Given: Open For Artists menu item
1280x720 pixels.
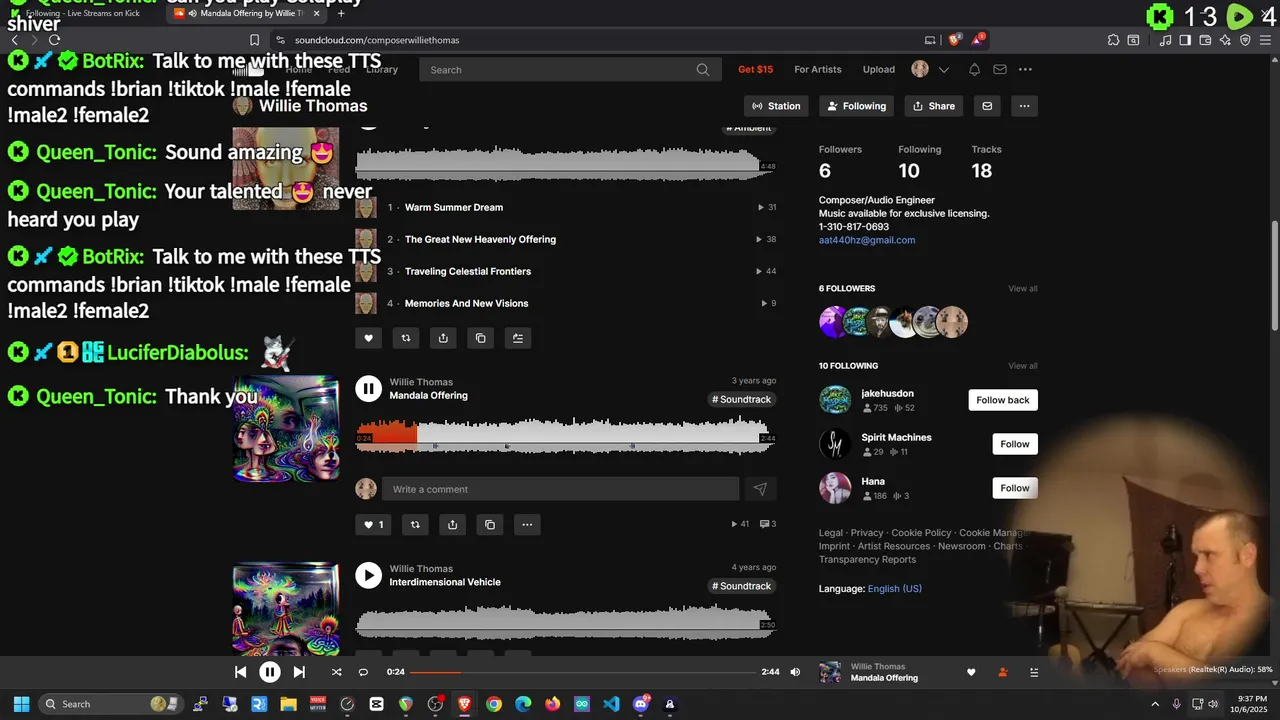Looking at the screenshot, I should [817, 69].
